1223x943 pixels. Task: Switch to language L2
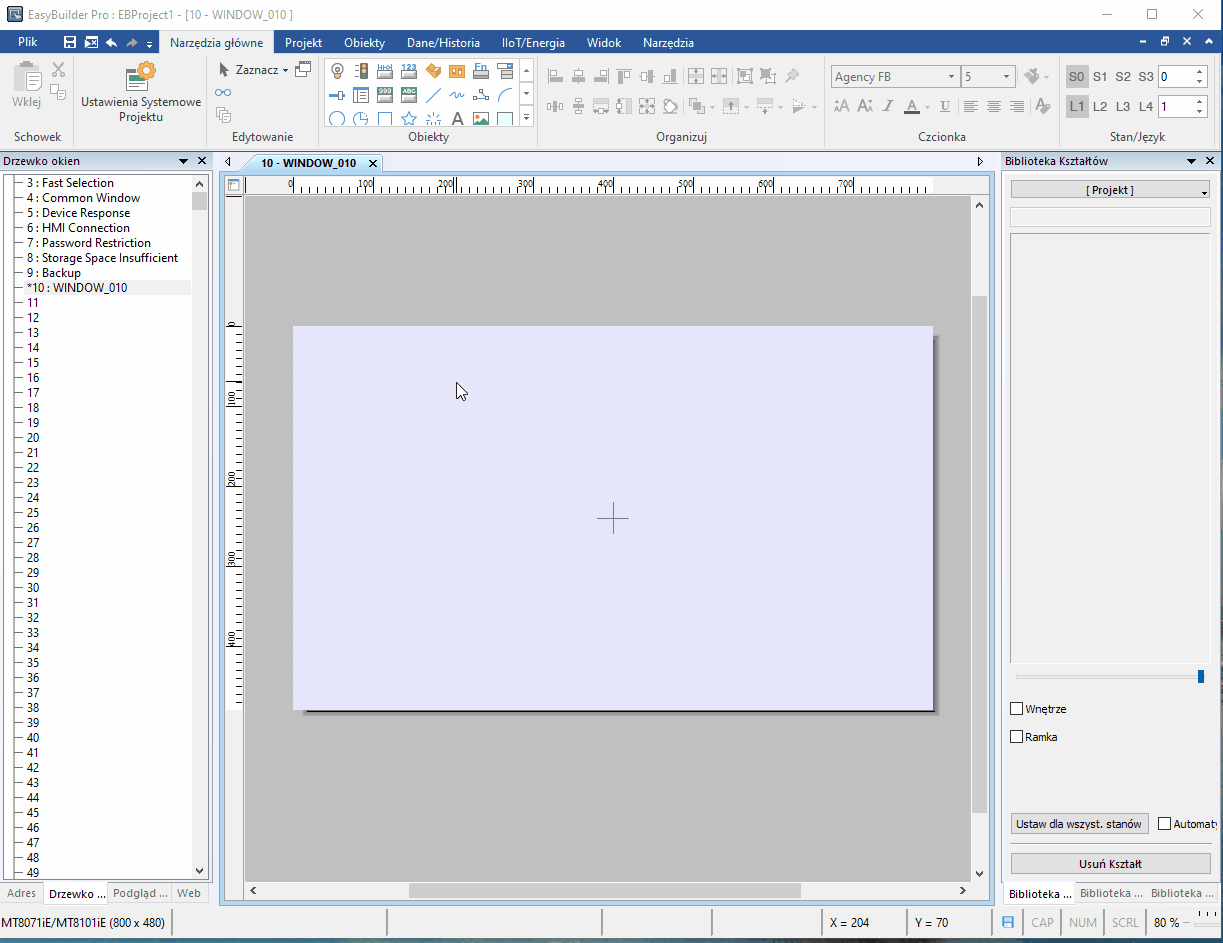1100,106
